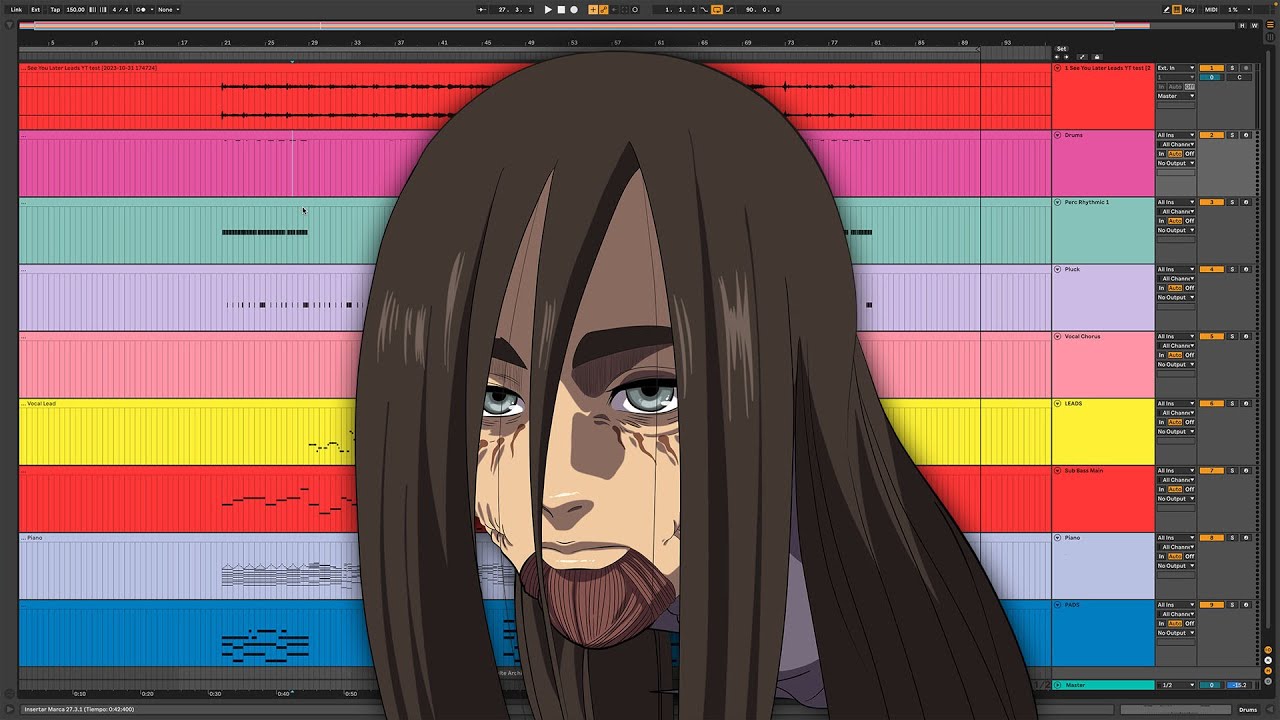Jump to next locator arrow
The image size is (1280, 720).
pyautogui.click(x=1066, y=57)
